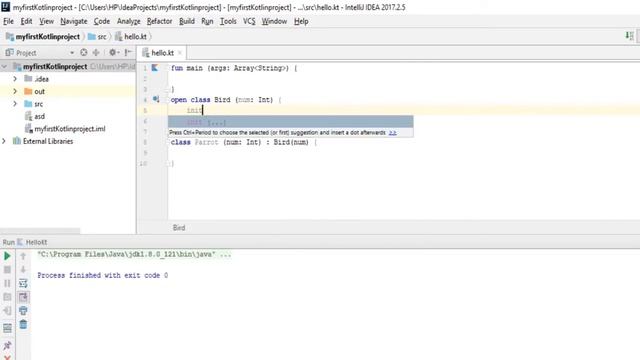640x360 pixels.
Task: Click the make project icon at top right
Action: (x=629, y=36)
